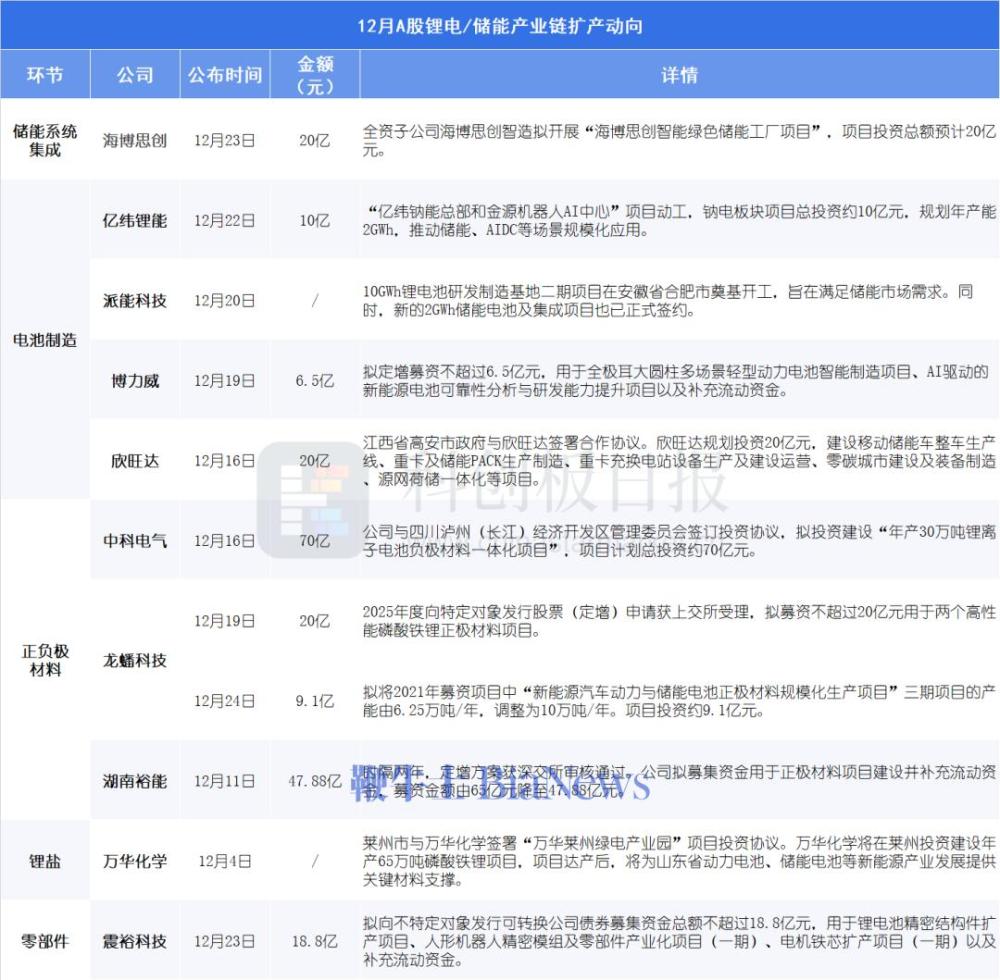
Task: Select the 环节 column header
Action: click(45, 74)
